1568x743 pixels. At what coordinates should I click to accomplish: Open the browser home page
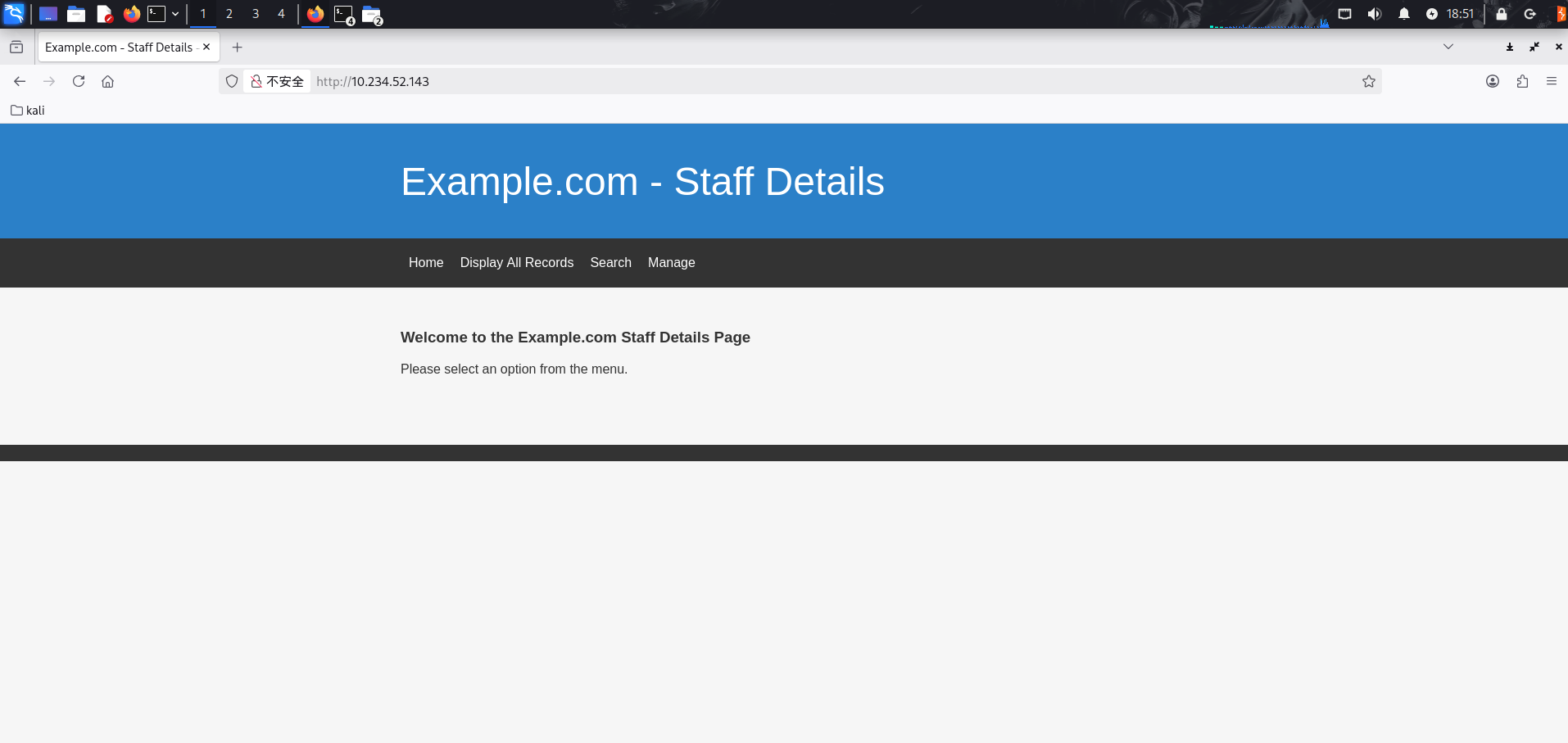click(x=107, y=81)
